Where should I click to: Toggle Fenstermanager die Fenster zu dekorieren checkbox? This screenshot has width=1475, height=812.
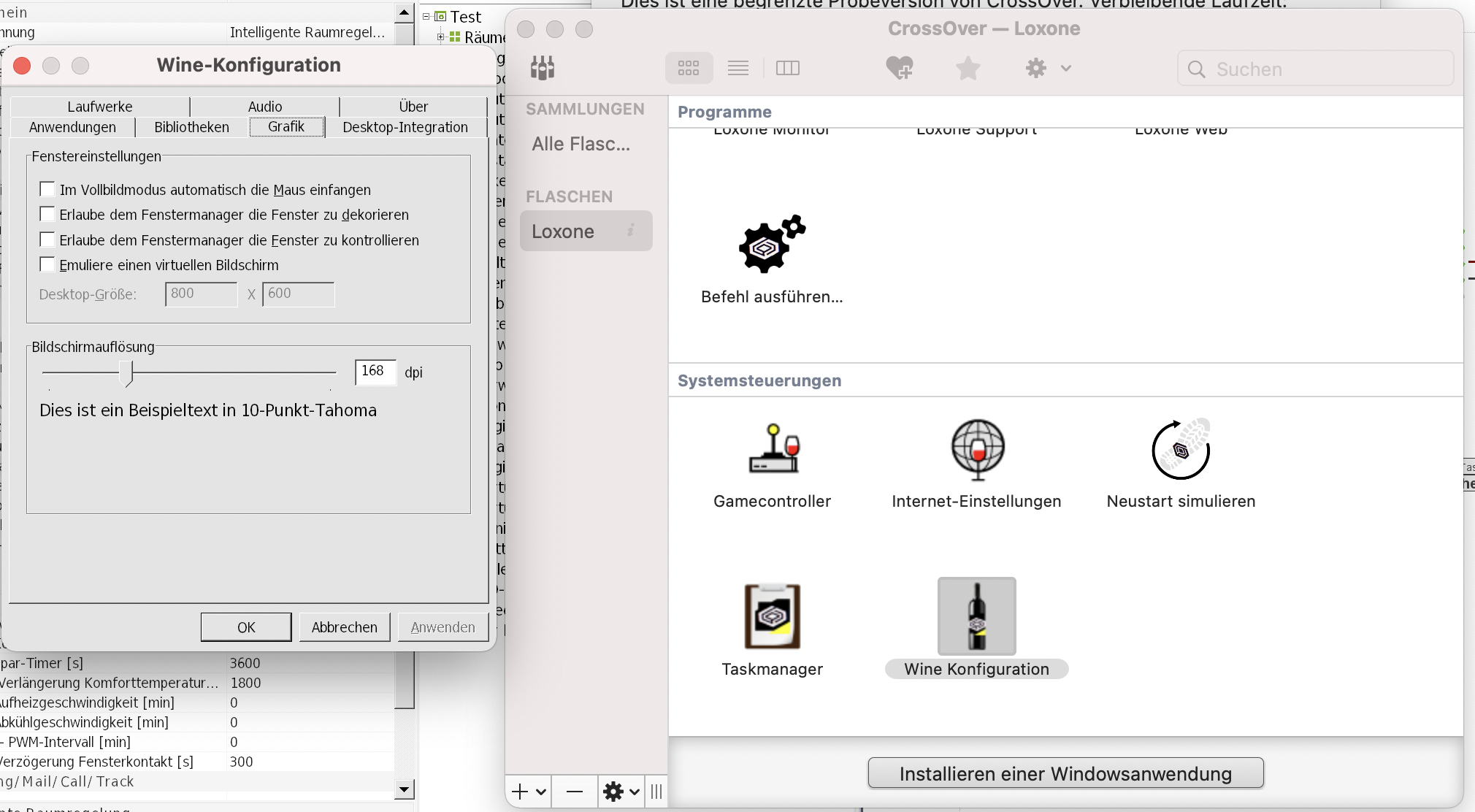(47, 214)
